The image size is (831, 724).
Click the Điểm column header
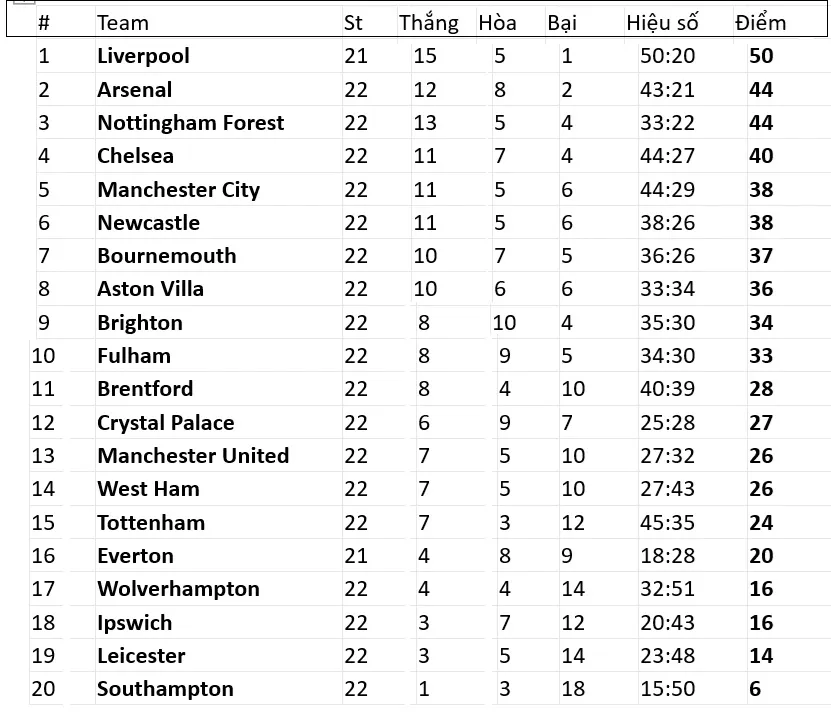(x=760, y=23)
